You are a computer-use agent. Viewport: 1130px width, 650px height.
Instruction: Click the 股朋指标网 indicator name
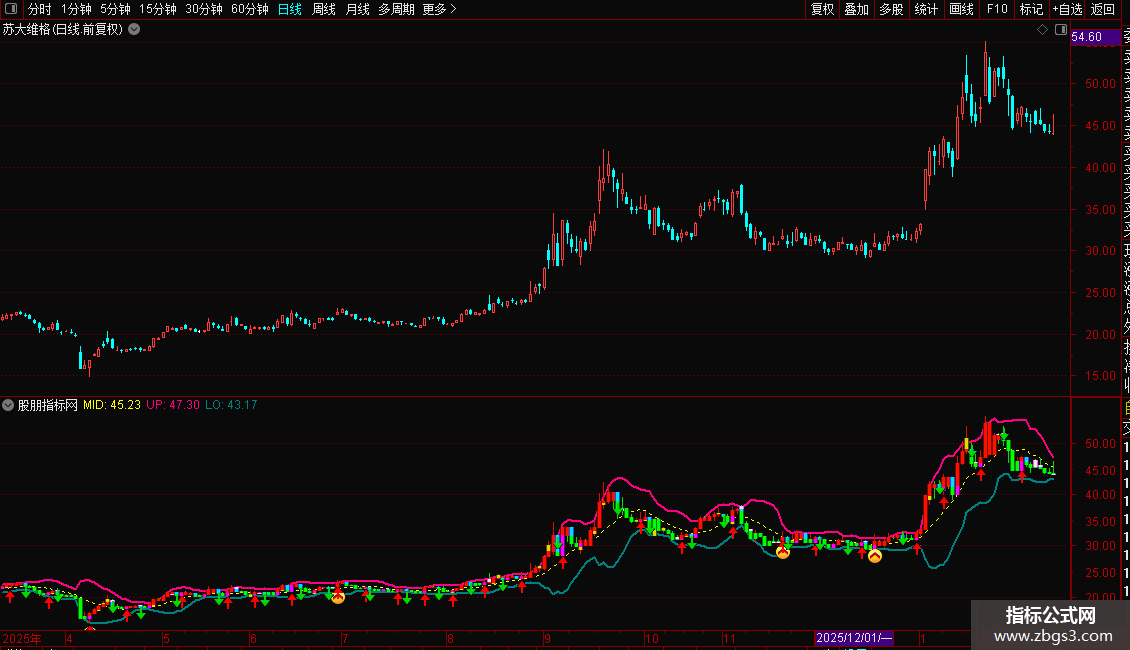tap(48, 405)
